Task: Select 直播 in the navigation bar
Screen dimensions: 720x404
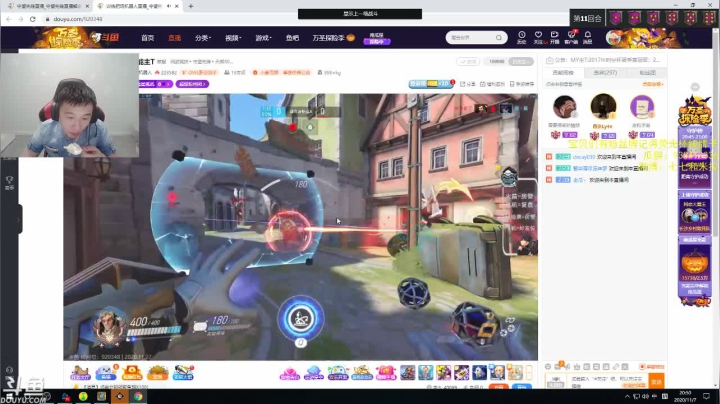Action: click(174, 38)
